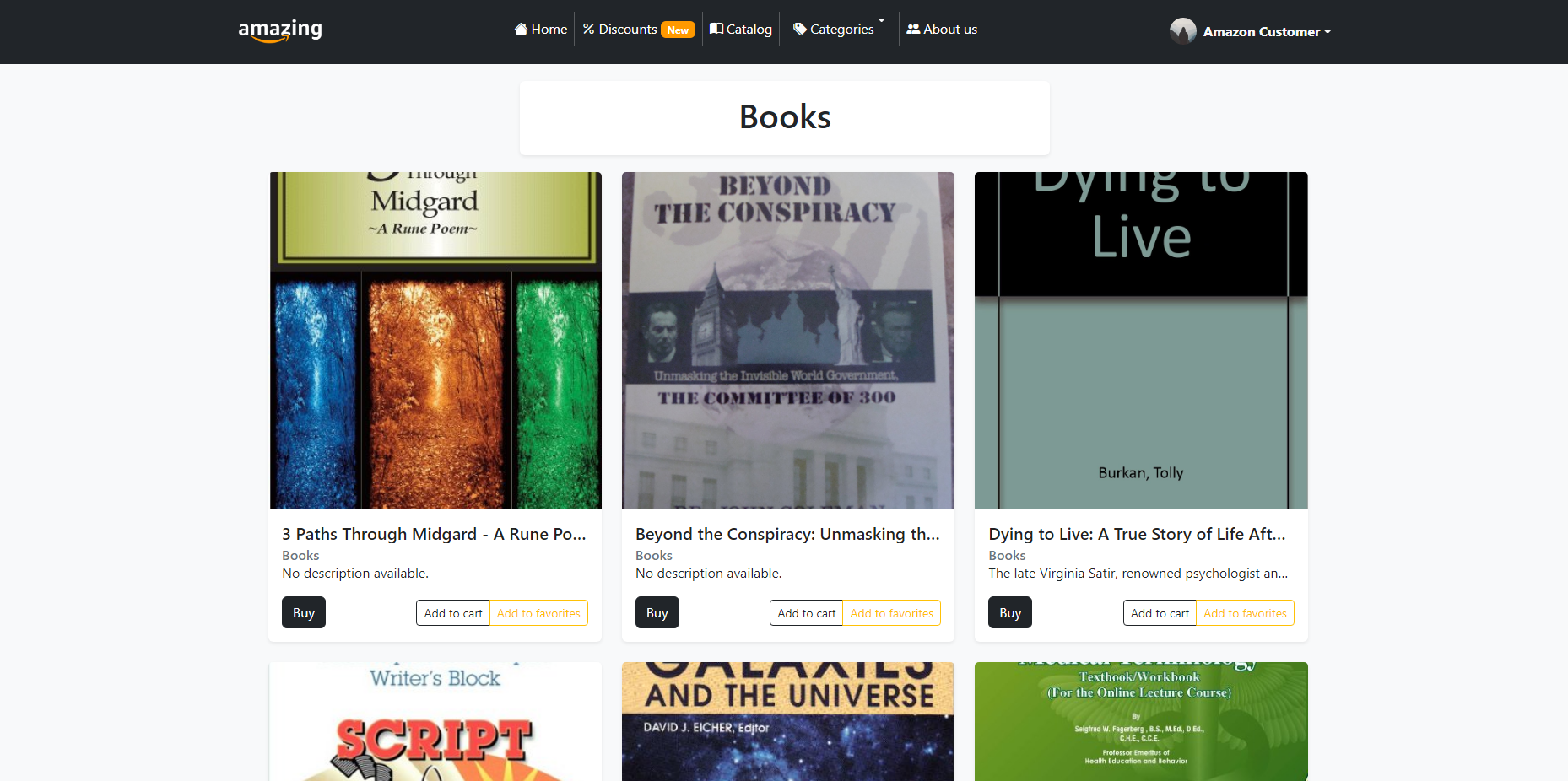Click title Beyond the Conspiracy: Unmasking th...
The image size is (1568, 781).
(x=787, y=534)
